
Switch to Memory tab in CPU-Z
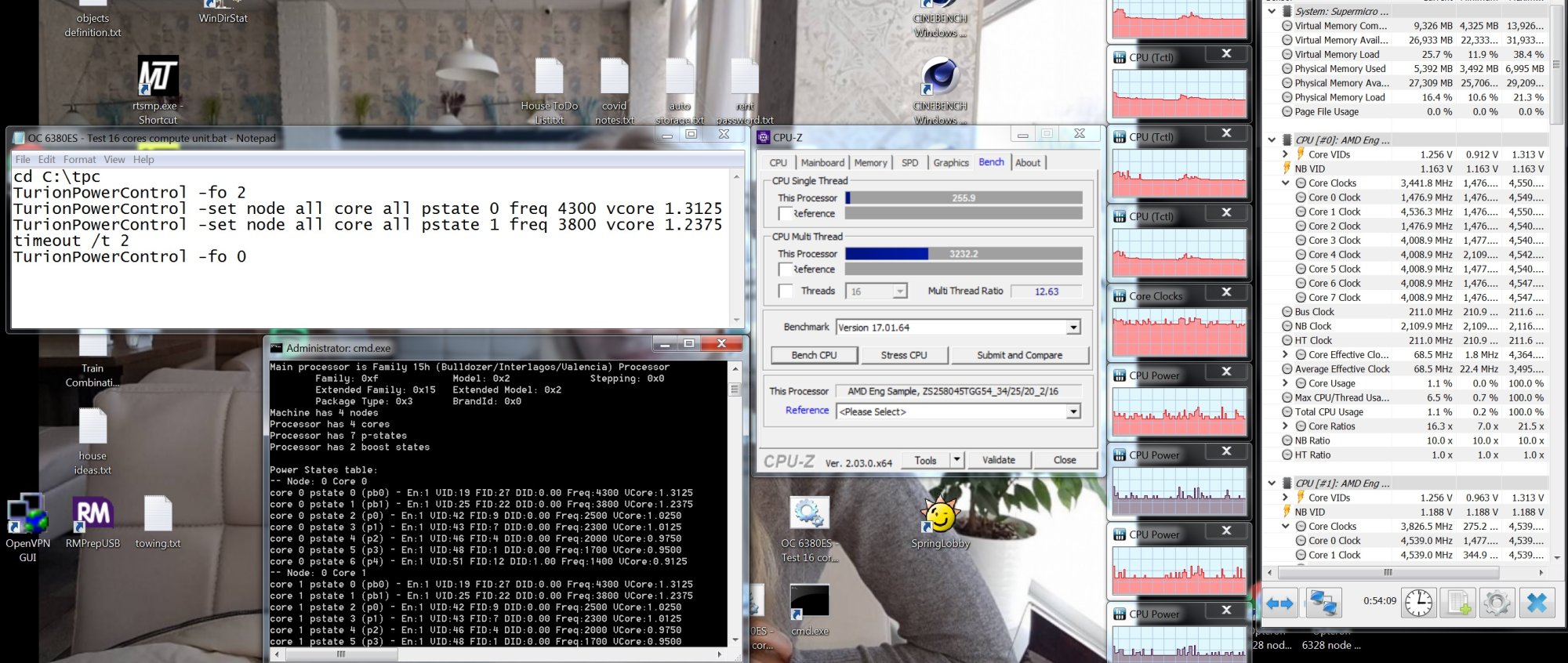pyautogui.click(x=871, y=163)
